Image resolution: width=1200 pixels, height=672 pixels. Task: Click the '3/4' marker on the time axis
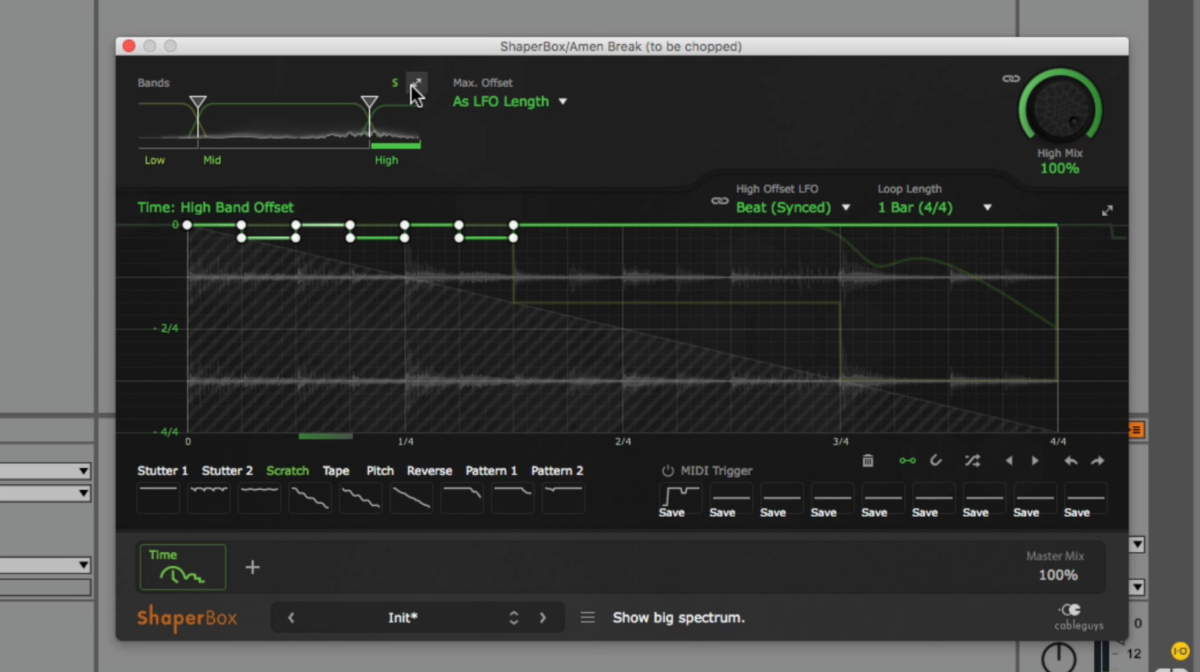[x=840, y=441]
